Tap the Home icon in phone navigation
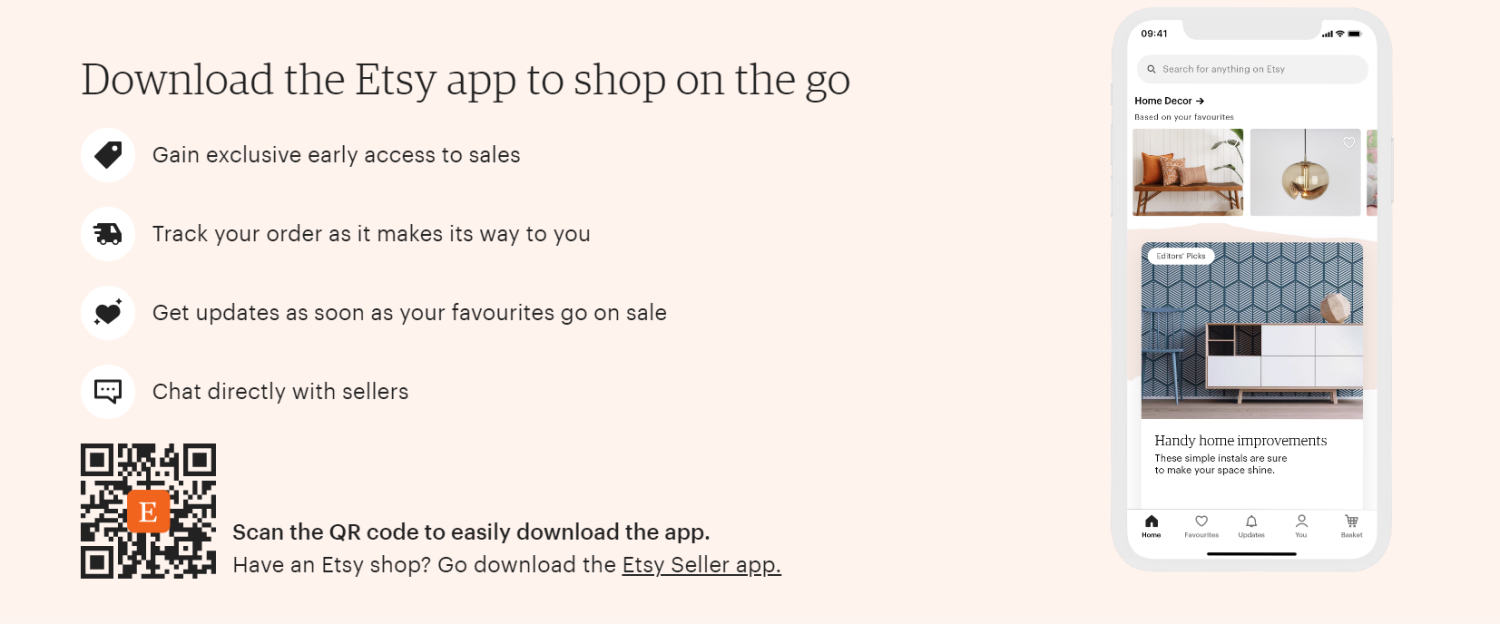Image resolution: width=1500 pixels, height=624 pixels. [1151, 526]
